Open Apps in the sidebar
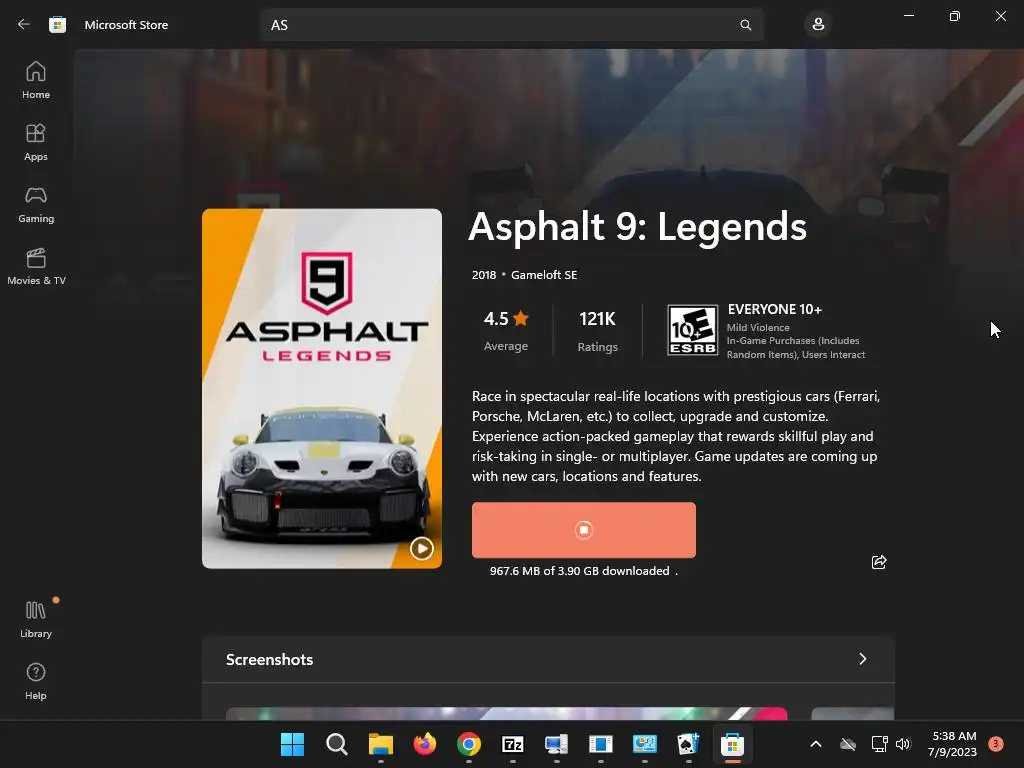1024x768 pixels. click(x=36, y=142)
